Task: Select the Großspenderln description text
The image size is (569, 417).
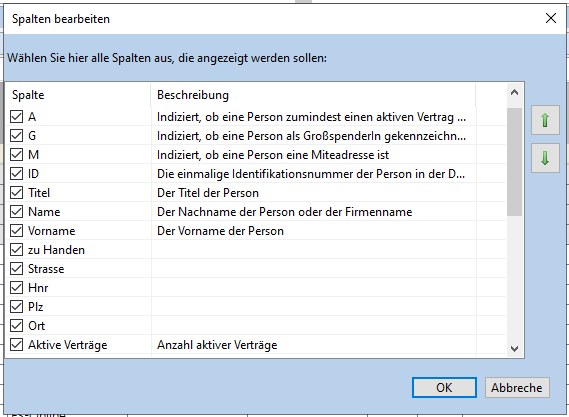Action: coord(311,136)
